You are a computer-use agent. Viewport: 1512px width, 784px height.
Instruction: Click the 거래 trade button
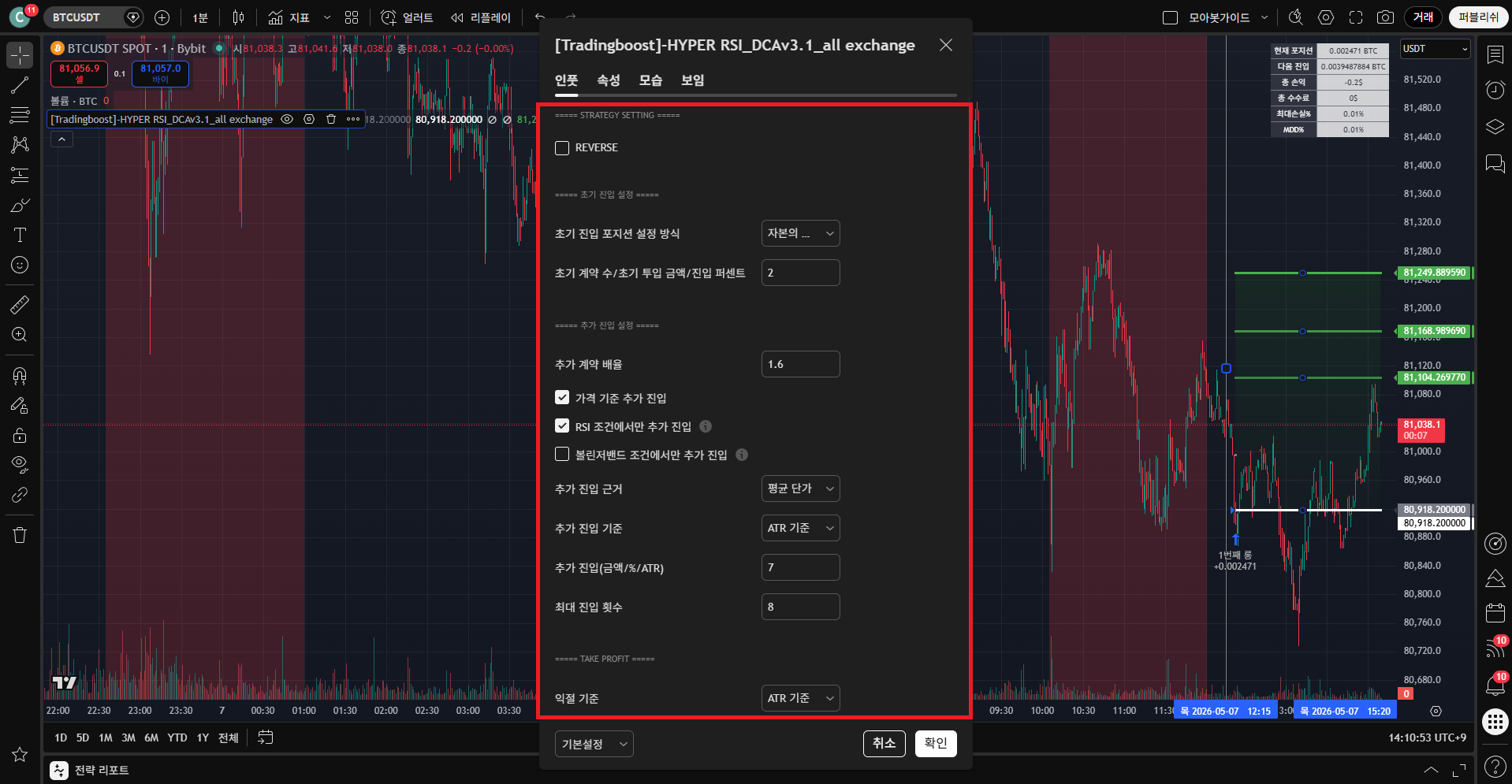(1423, 17)
